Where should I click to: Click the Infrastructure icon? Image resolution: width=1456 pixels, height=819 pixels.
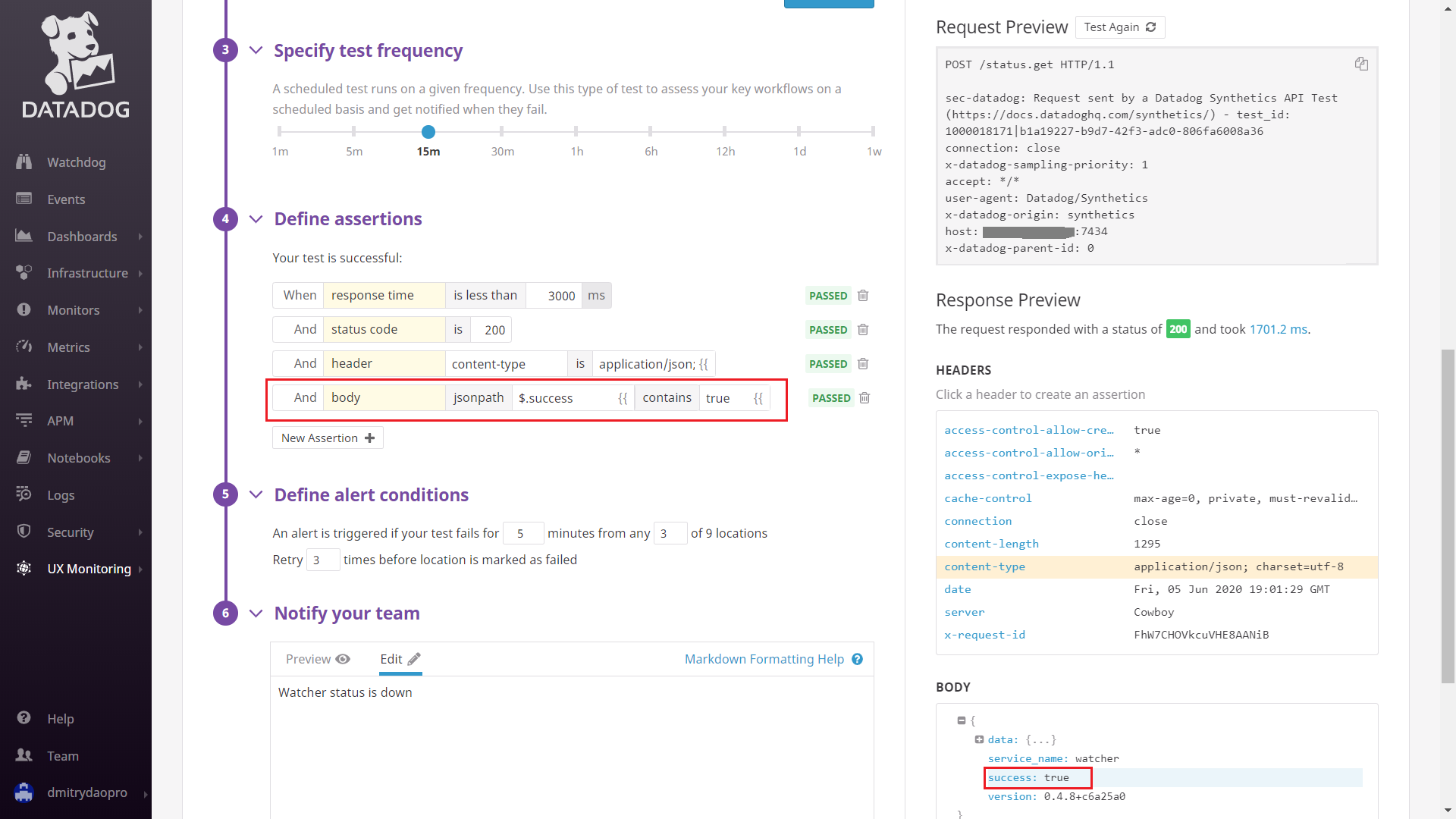pos(24,272)
